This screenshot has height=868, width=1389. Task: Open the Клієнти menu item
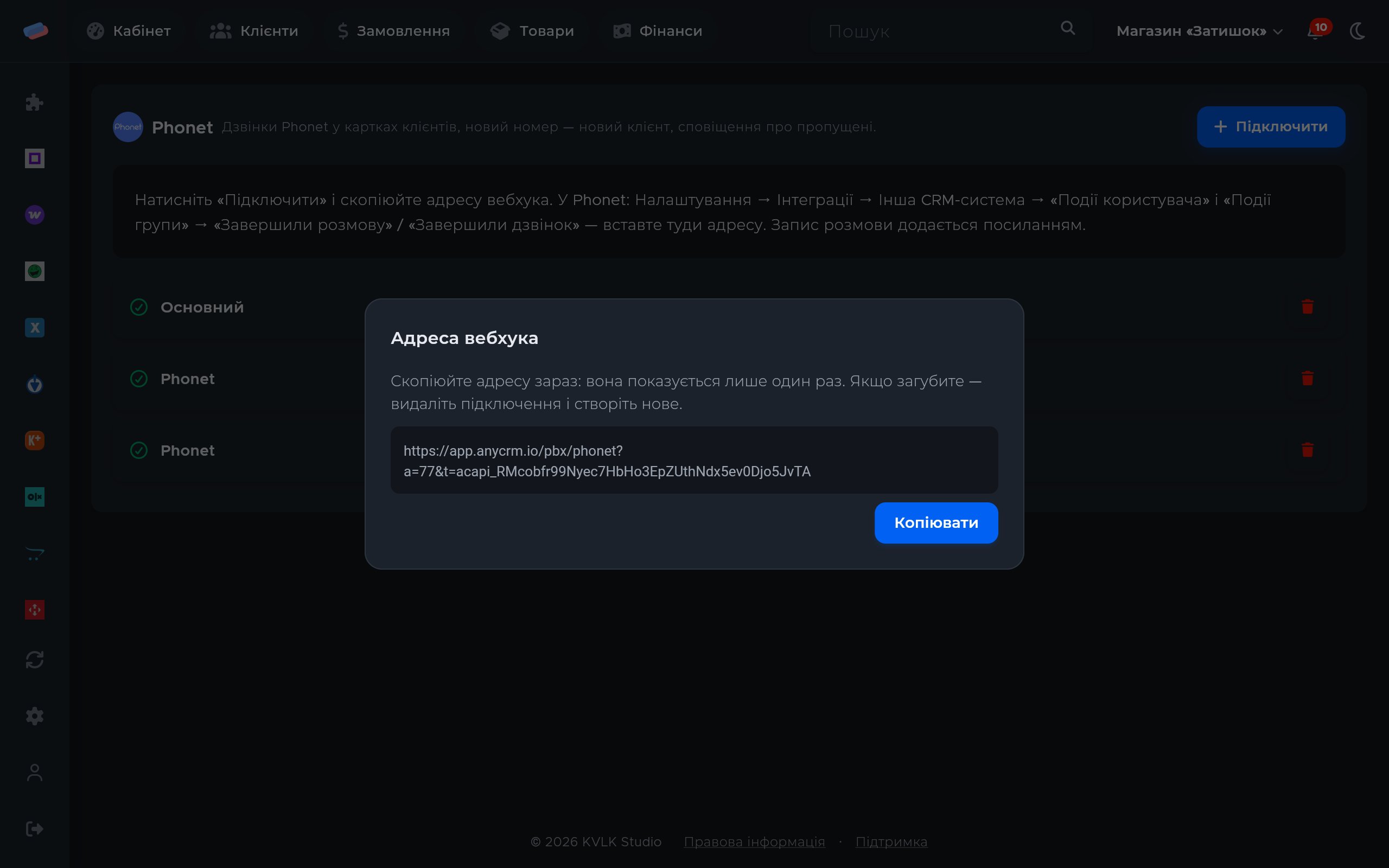click(254, 31)
